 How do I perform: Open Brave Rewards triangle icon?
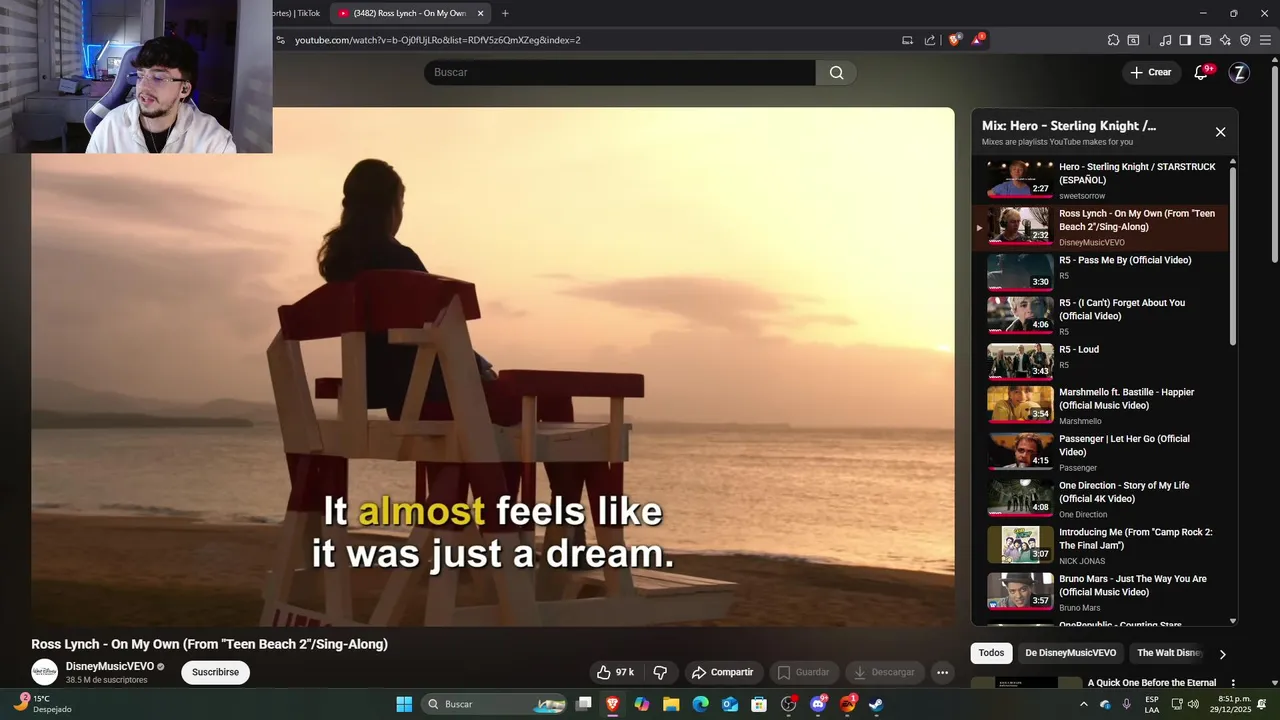click(x=978, y=40)
